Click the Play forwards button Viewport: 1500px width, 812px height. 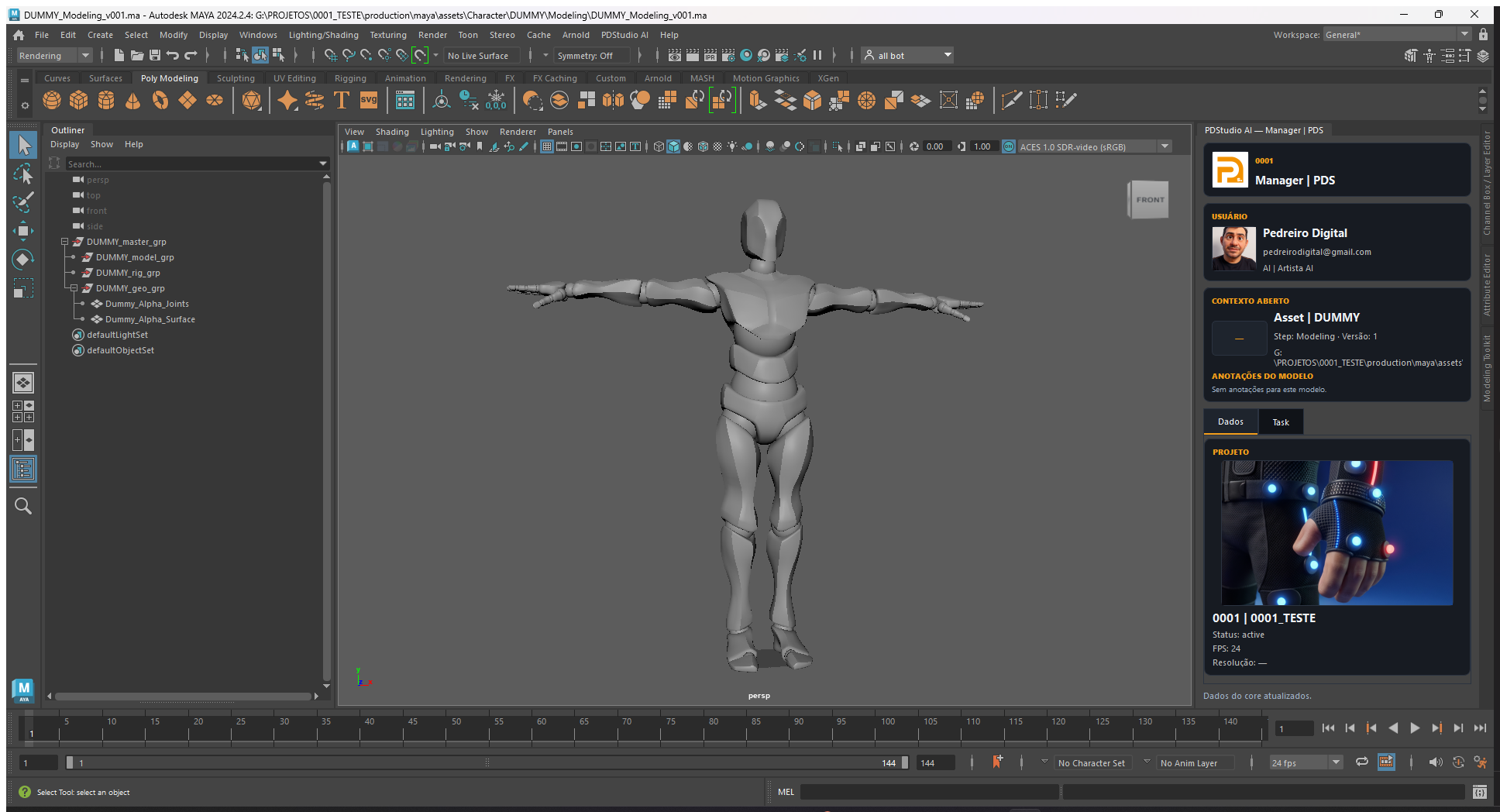coord(1415,728)
